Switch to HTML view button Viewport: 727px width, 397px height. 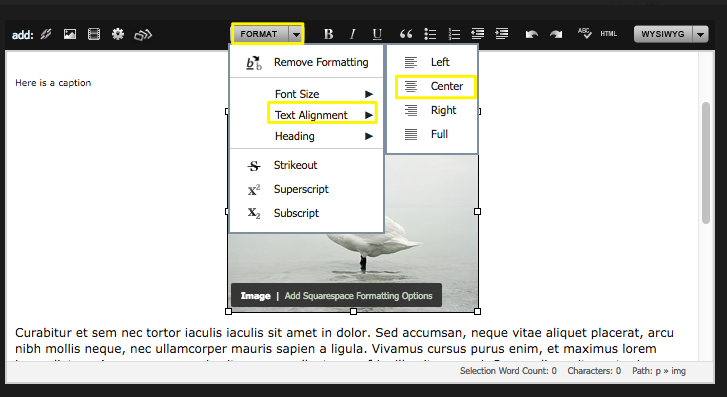pos(608,34)
